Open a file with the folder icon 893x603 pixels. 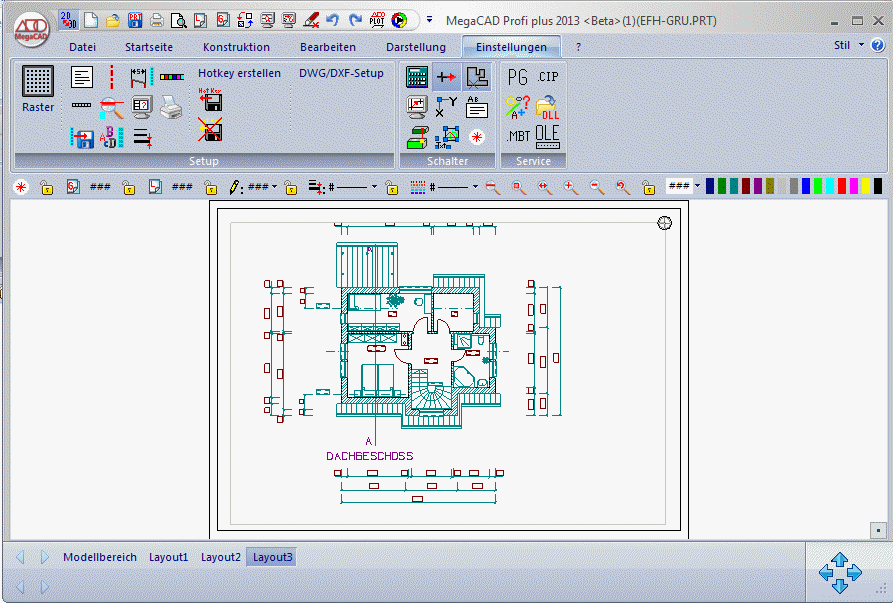pyautogui.click(x=113, y=21)
